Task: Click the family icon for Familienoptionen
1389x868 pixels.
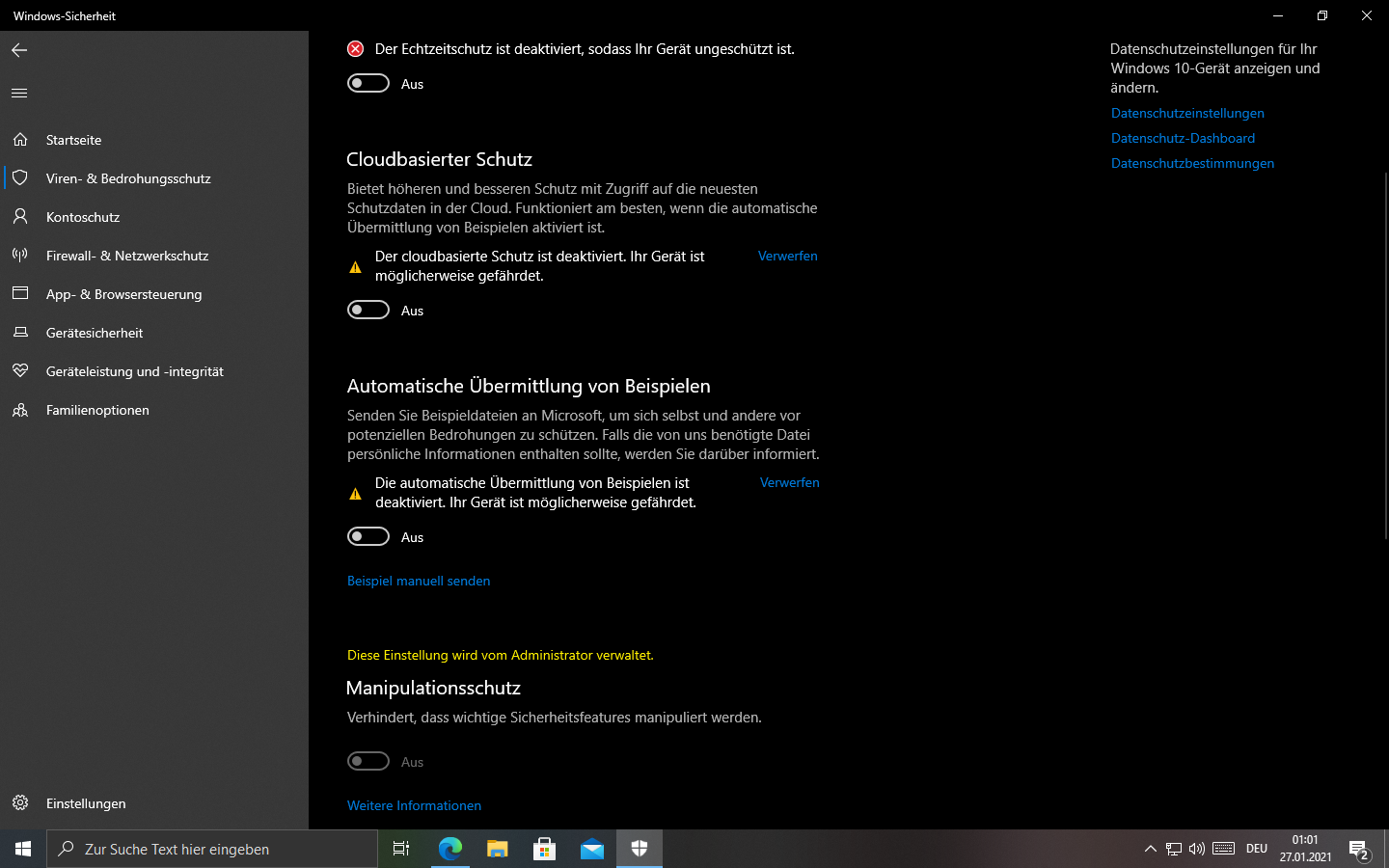Action: pos(20,410)
